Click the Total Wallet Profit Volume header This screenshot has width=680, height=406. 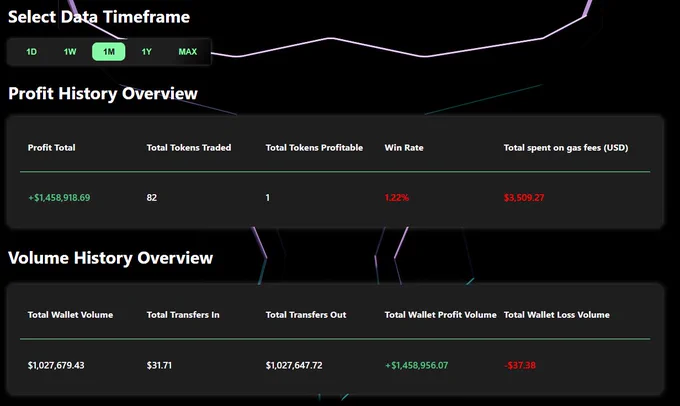coord(440,315)
